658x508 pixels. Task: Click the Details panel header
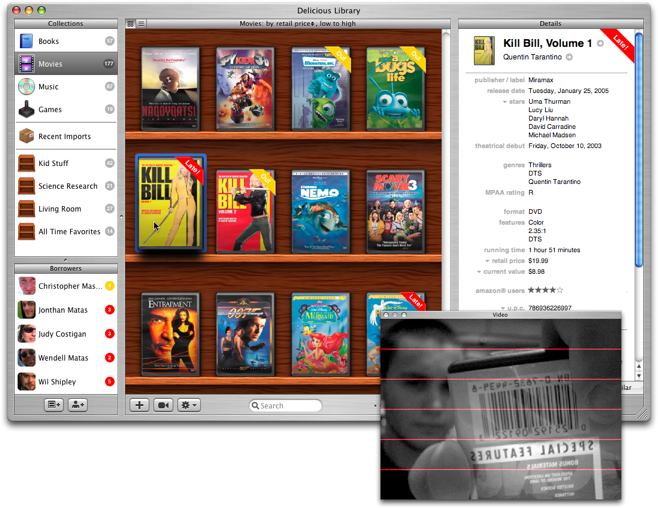551,23
